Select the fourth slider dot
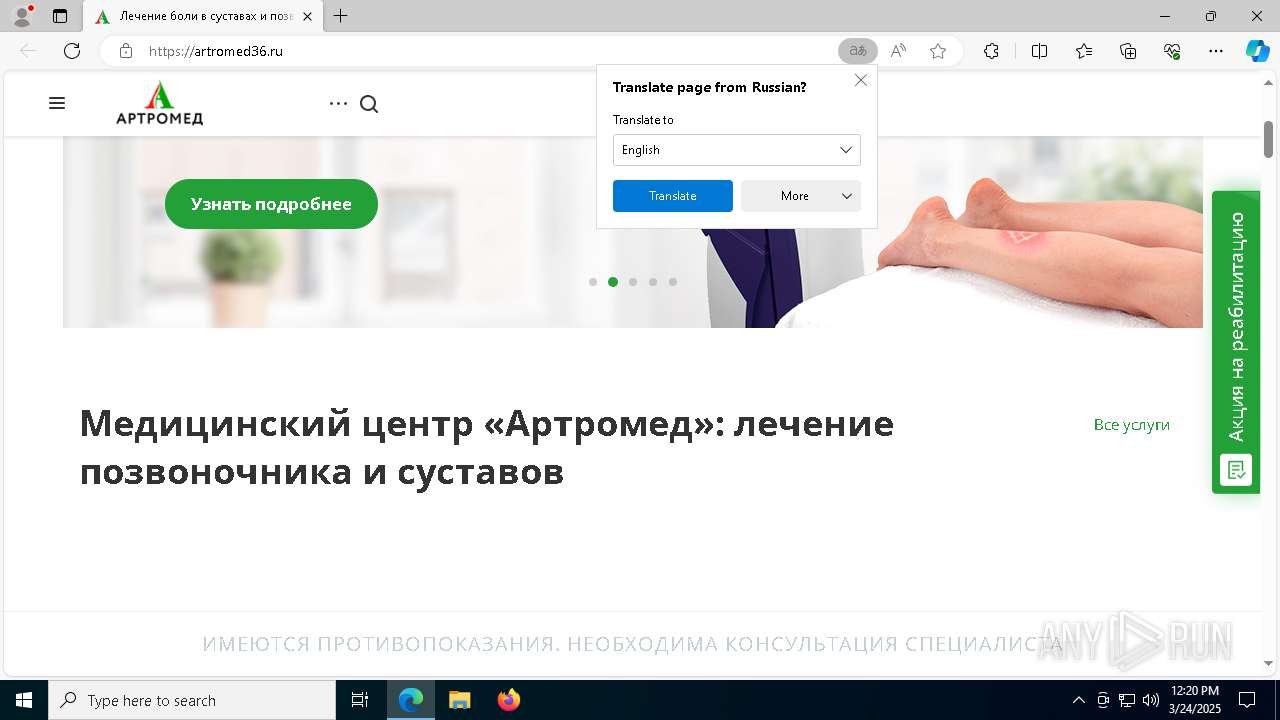 [653, 282]
